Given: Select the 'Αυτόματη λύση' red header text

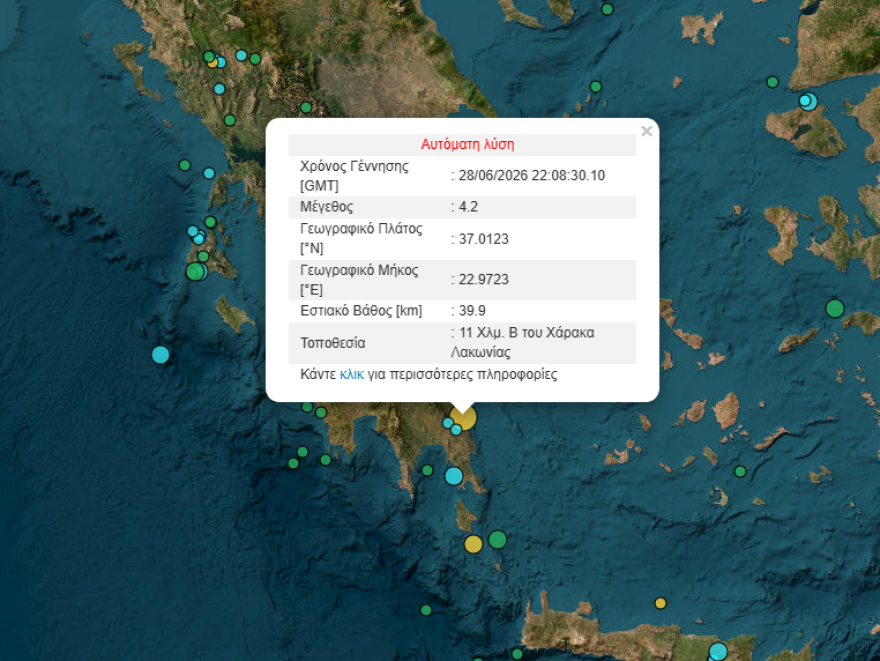Looking at the screenshot, I should (468, 144).
